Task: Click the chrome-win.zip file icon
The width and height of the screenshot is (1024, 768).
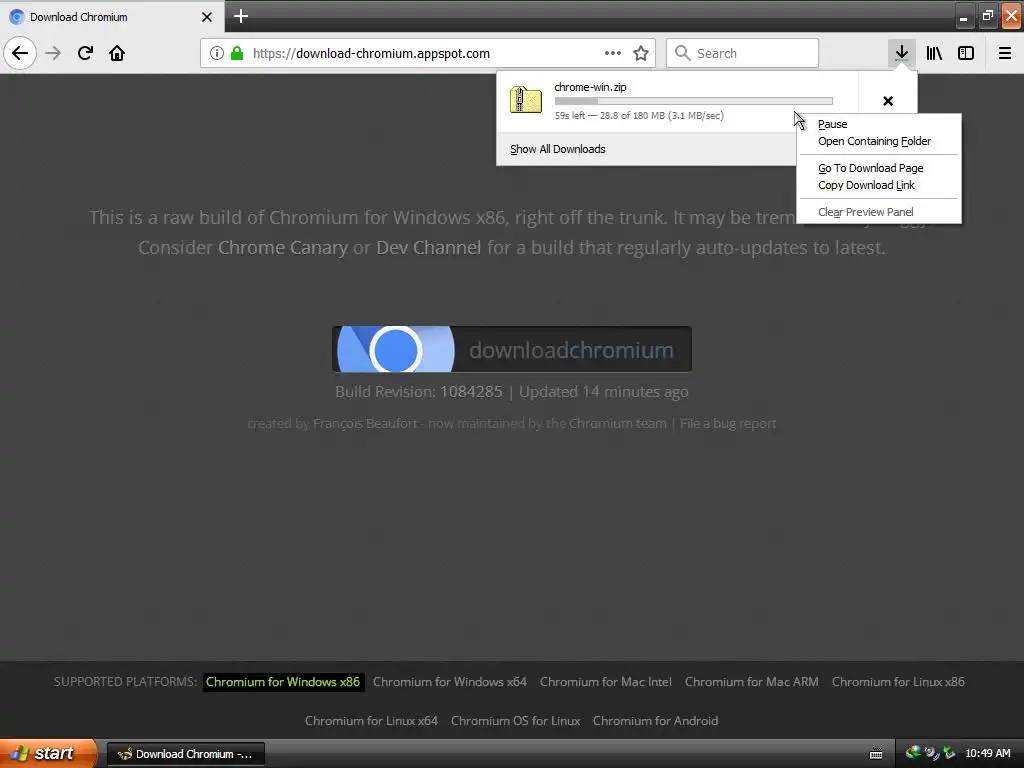Action: coord(526,101)
